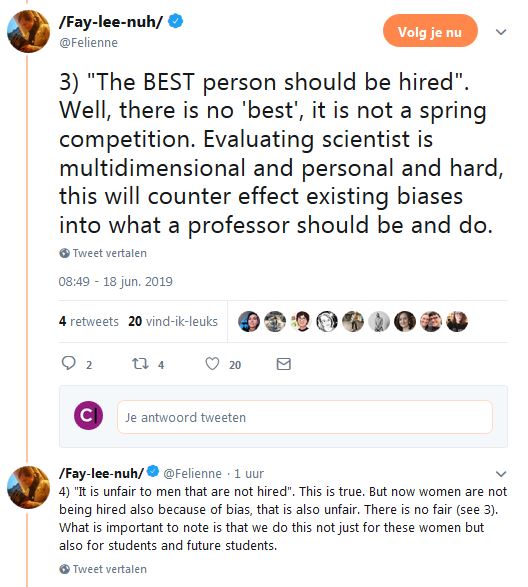Click the verified badge in the reply tweet
Image resolution: width=528 pixels, height=587 pixels.
click(x=153, y=471)
